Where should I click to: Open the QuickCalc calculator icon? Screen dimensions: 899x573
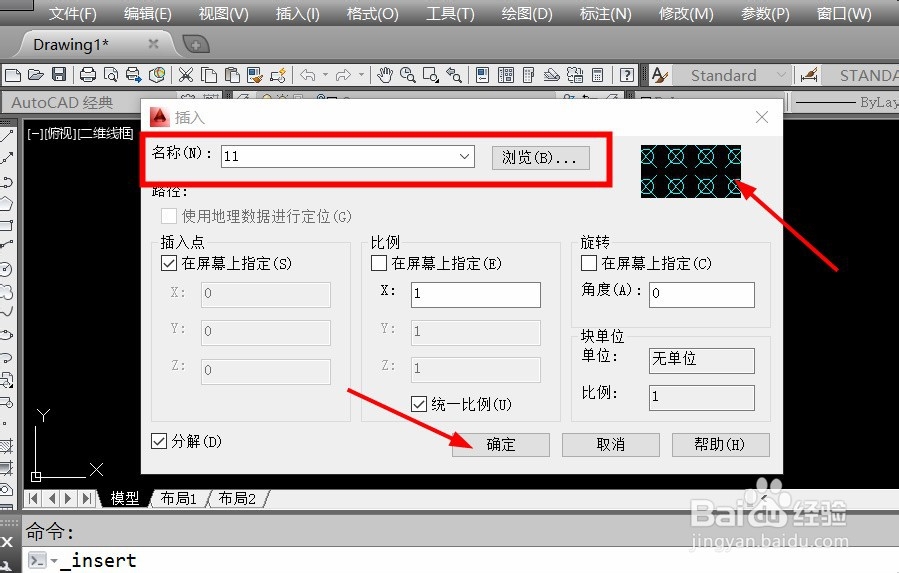click(x=597, y=75)
